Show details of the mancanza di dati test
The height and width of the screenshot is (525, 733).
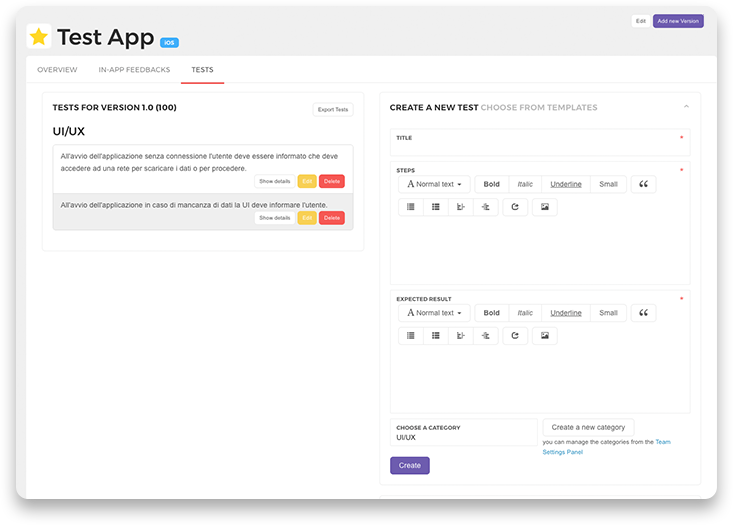[x=275, y=218]
